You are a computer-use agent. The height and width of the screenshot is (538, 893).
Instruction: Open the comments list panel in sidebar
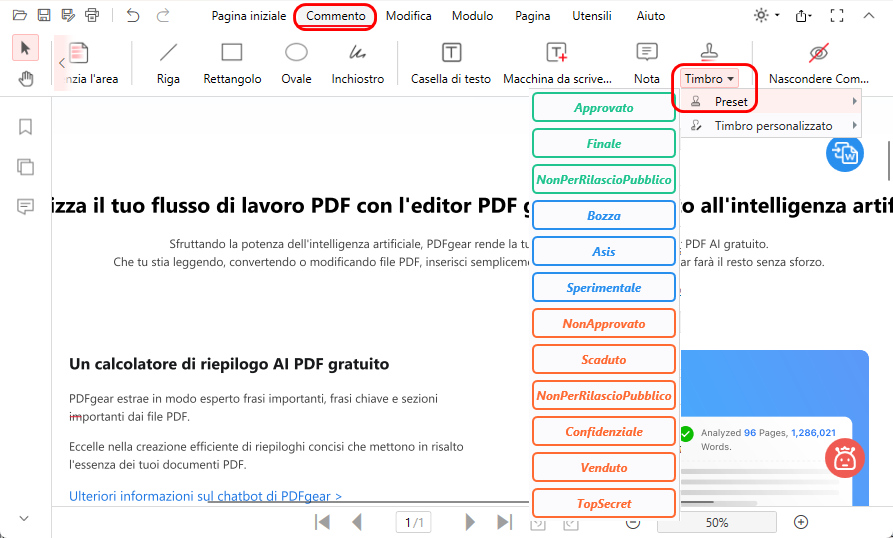pyautogui.click(x=25, y=206)
